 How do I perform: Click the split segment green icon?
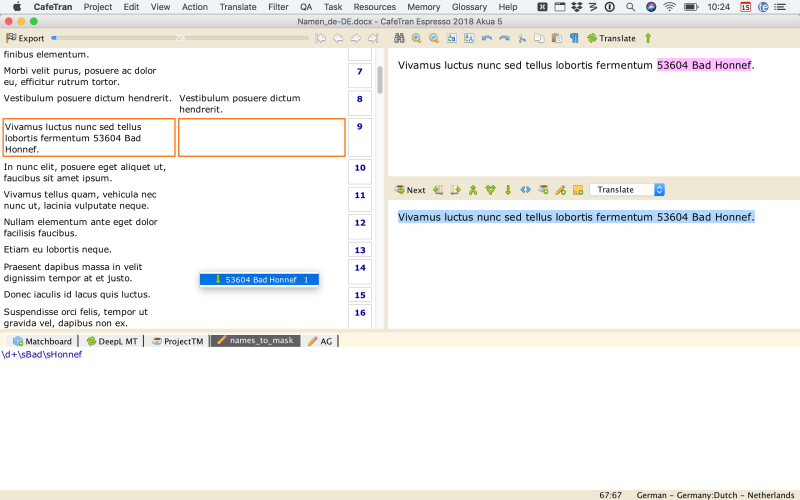point(490,190)
